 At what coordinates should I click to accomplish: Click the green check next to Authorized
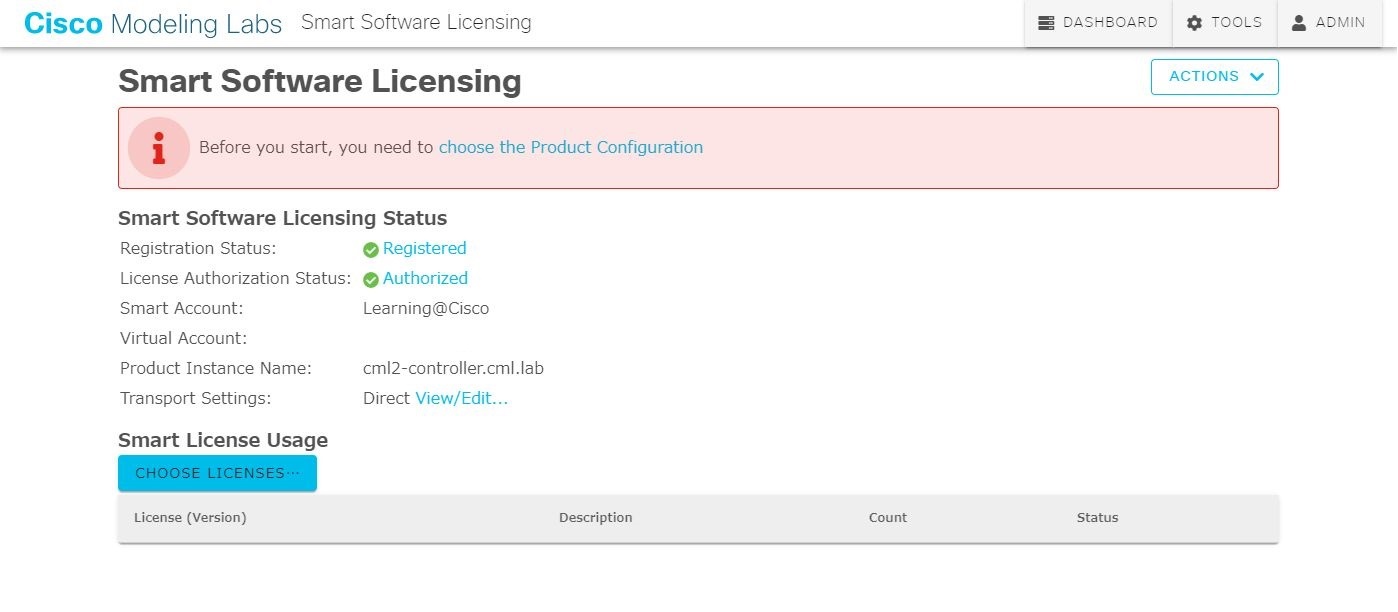370,279
